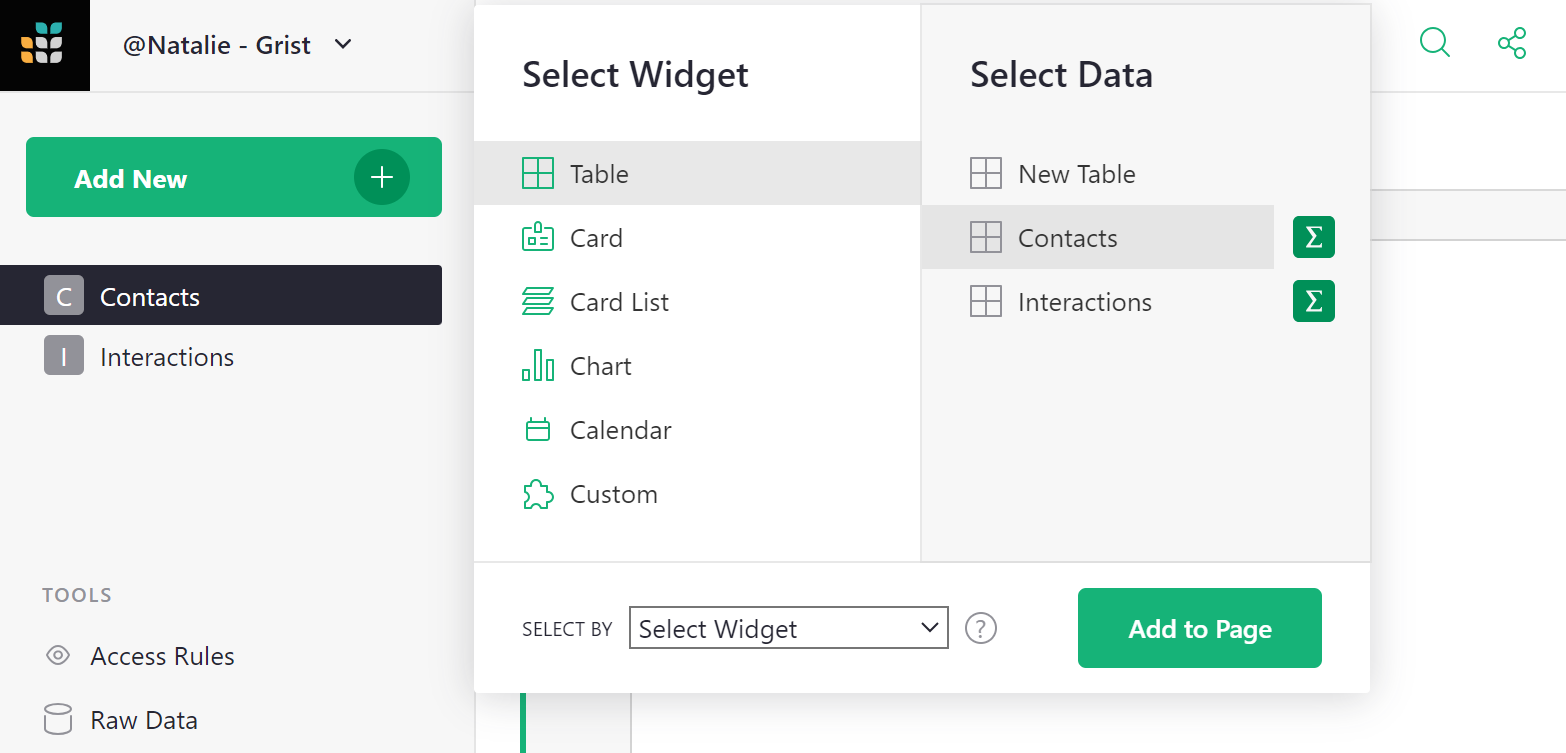This screenshot has height=753, width=1566.
Task: Select the Calendar widget
Action: coord(620,429)
